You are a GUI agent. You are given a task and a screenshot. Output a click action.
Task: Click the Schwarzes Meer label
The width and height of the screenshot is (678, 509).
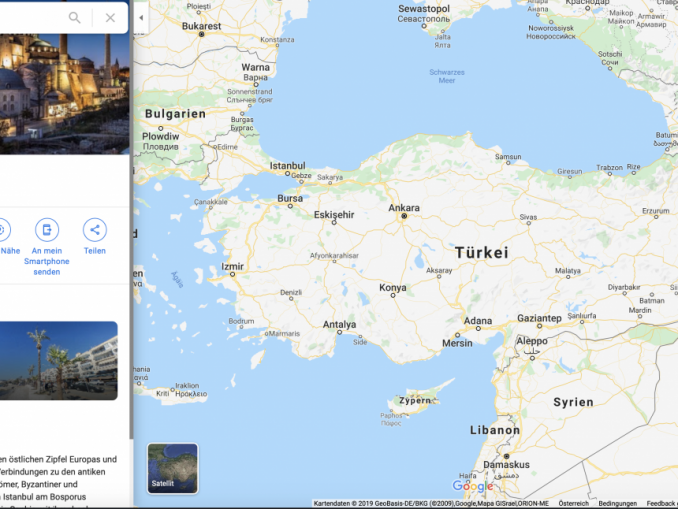pyautogui.click(x=447, y=76)
